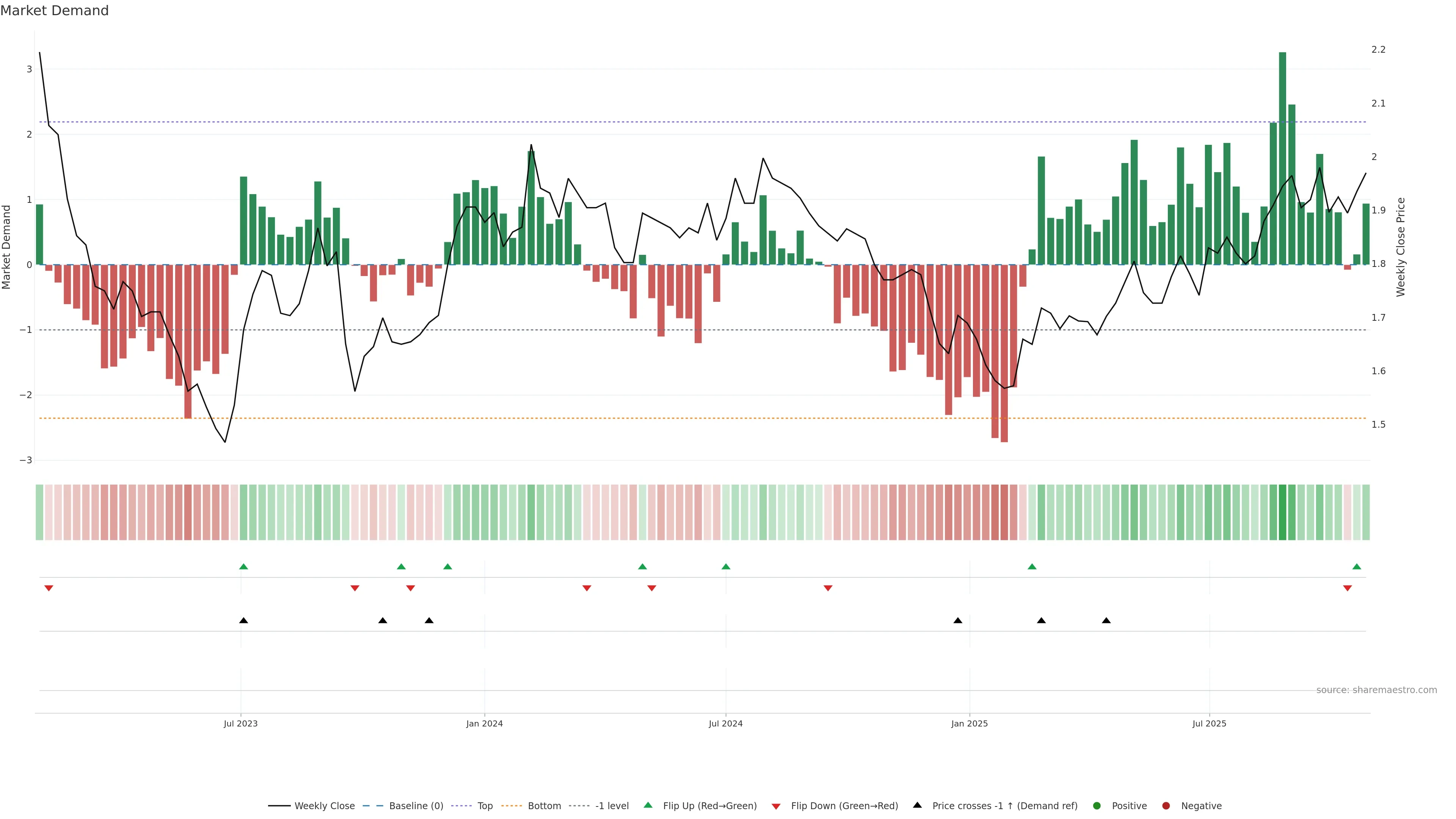The width and height of the screenshot is (1456, 819).
Task: Click darkest green heatmap strip cell
Action: 1282,512
